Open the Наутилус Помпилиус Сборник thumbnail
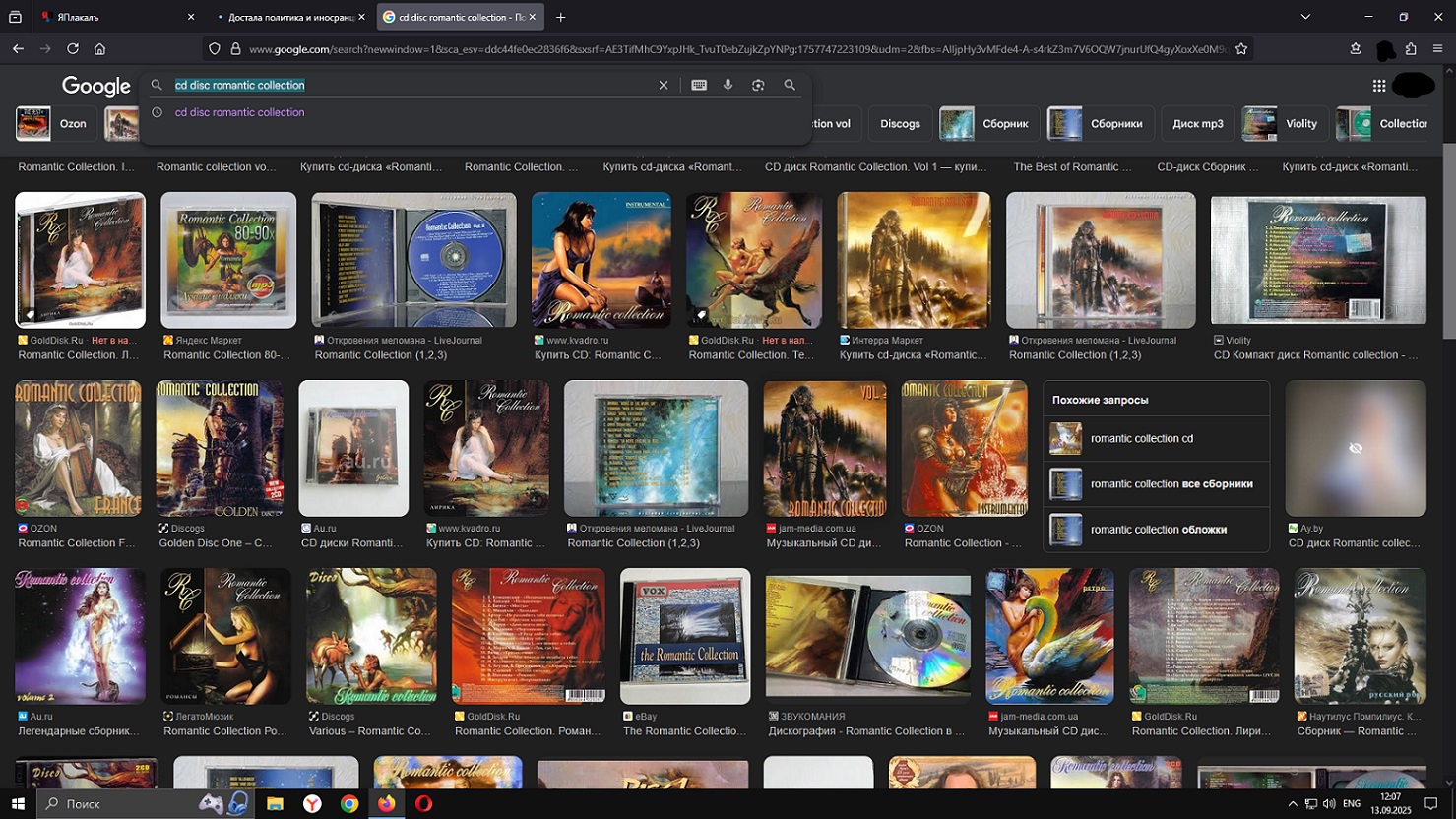The height and width of the screenshot is (819, 1456). point(1360,636)
